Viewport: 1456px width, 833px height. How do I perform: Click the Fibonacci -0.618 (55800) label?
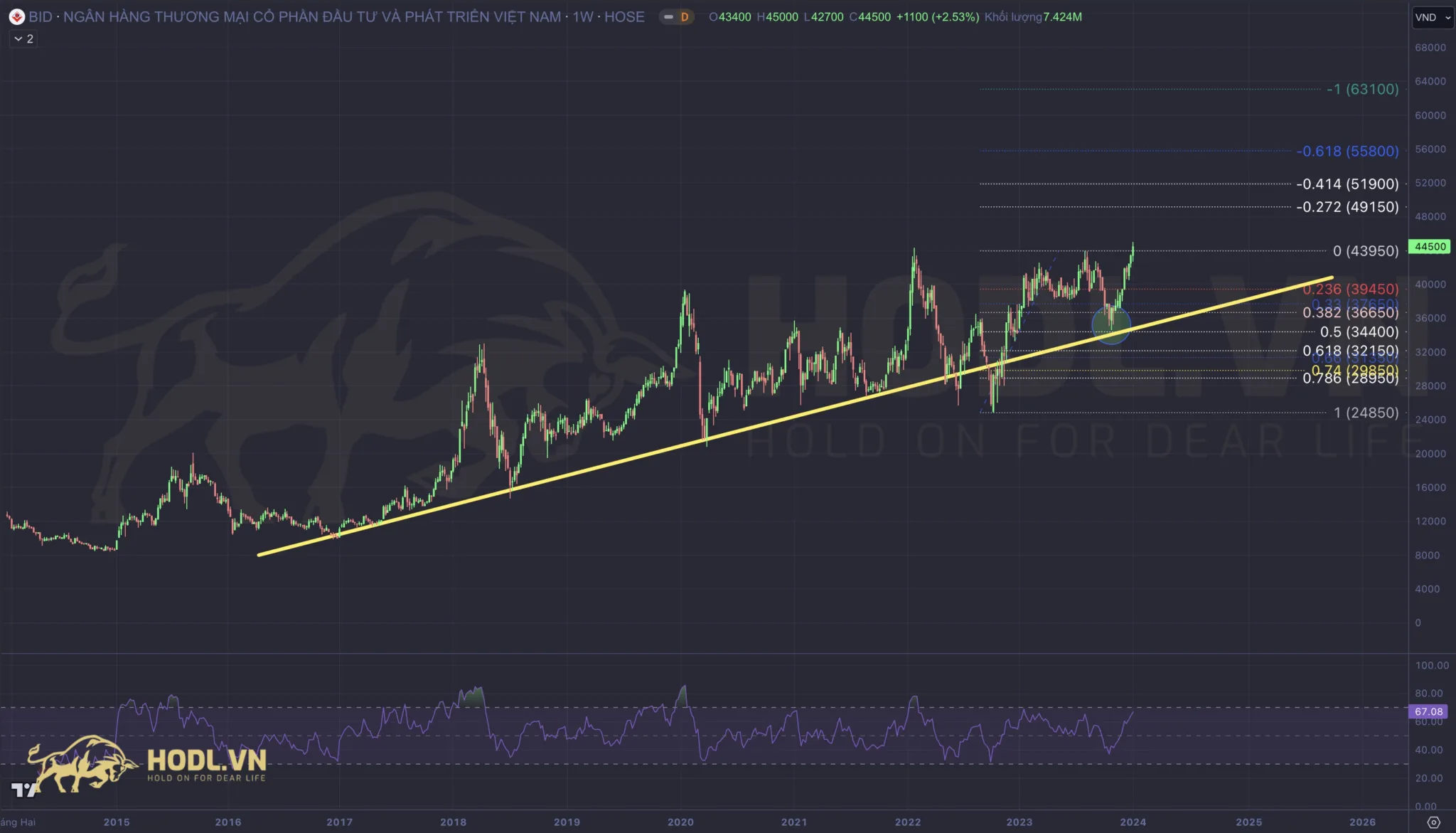[1347, 152]
